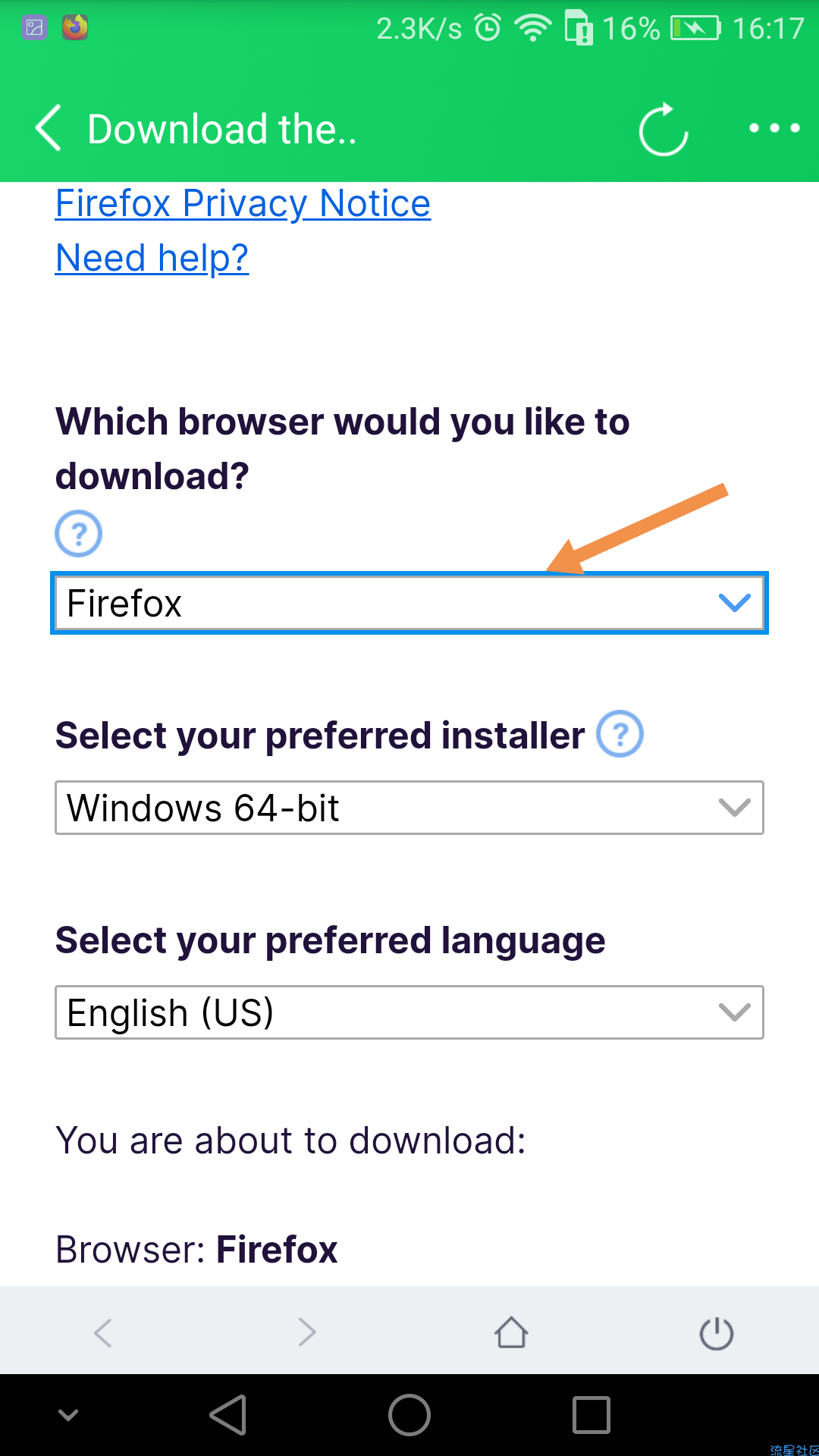Tap help icon beside preferred installer heading
This screenshot has height=1456, width=819.
(x=620, y=733)
